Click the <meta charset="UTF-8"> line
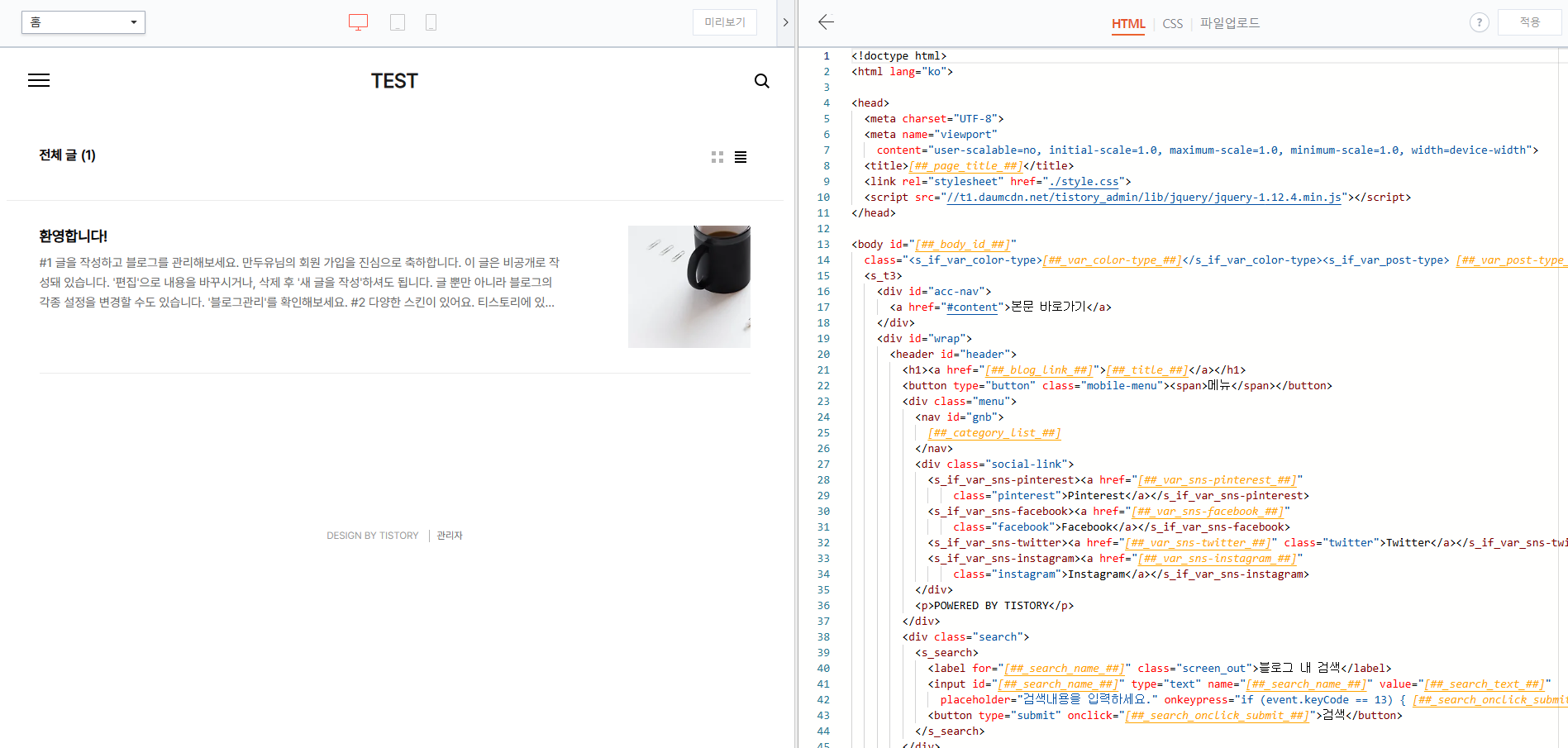 [934, 119]
